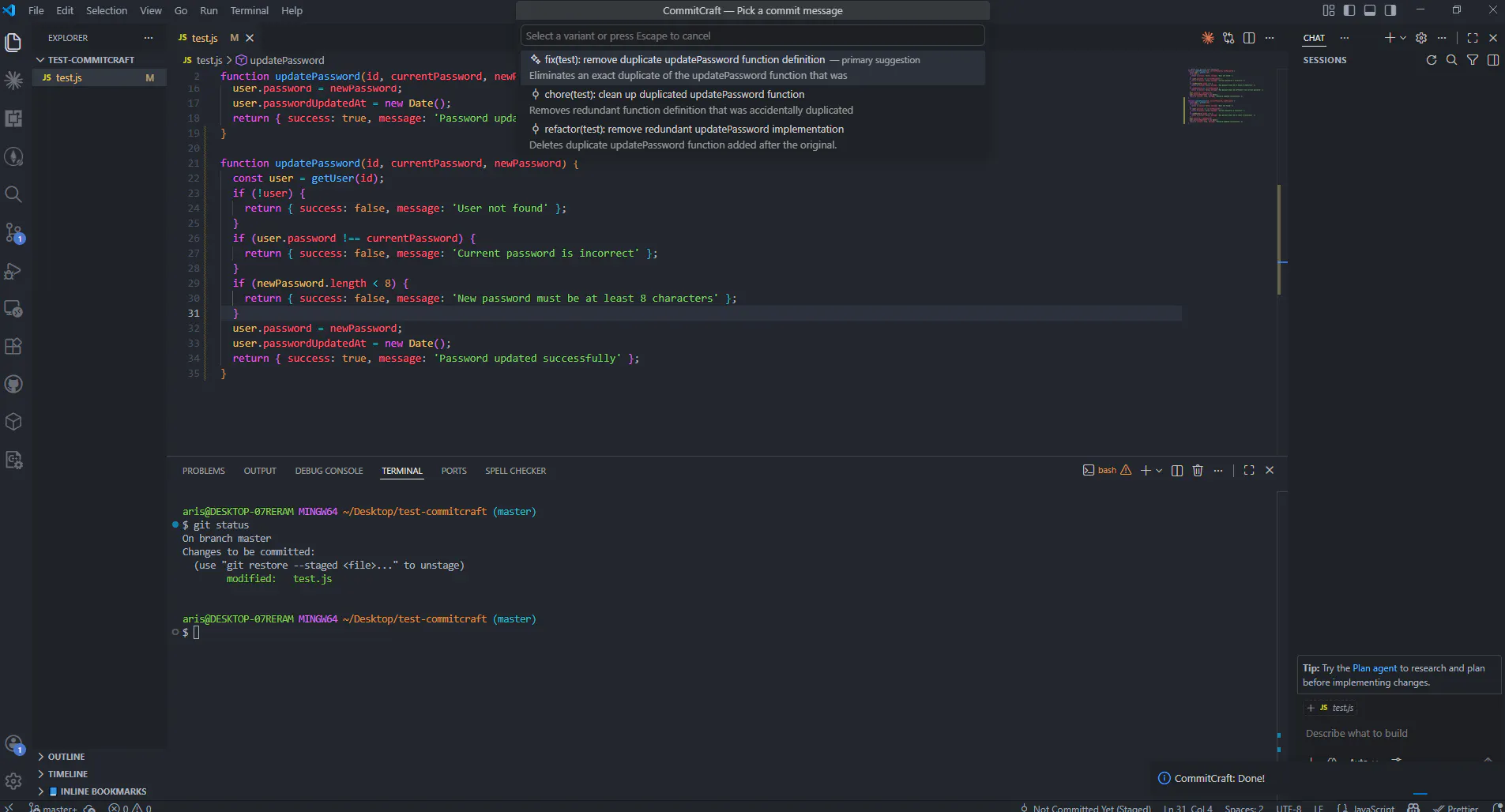Click Not Committed Yet (Staged) status item

(1085, 807)
